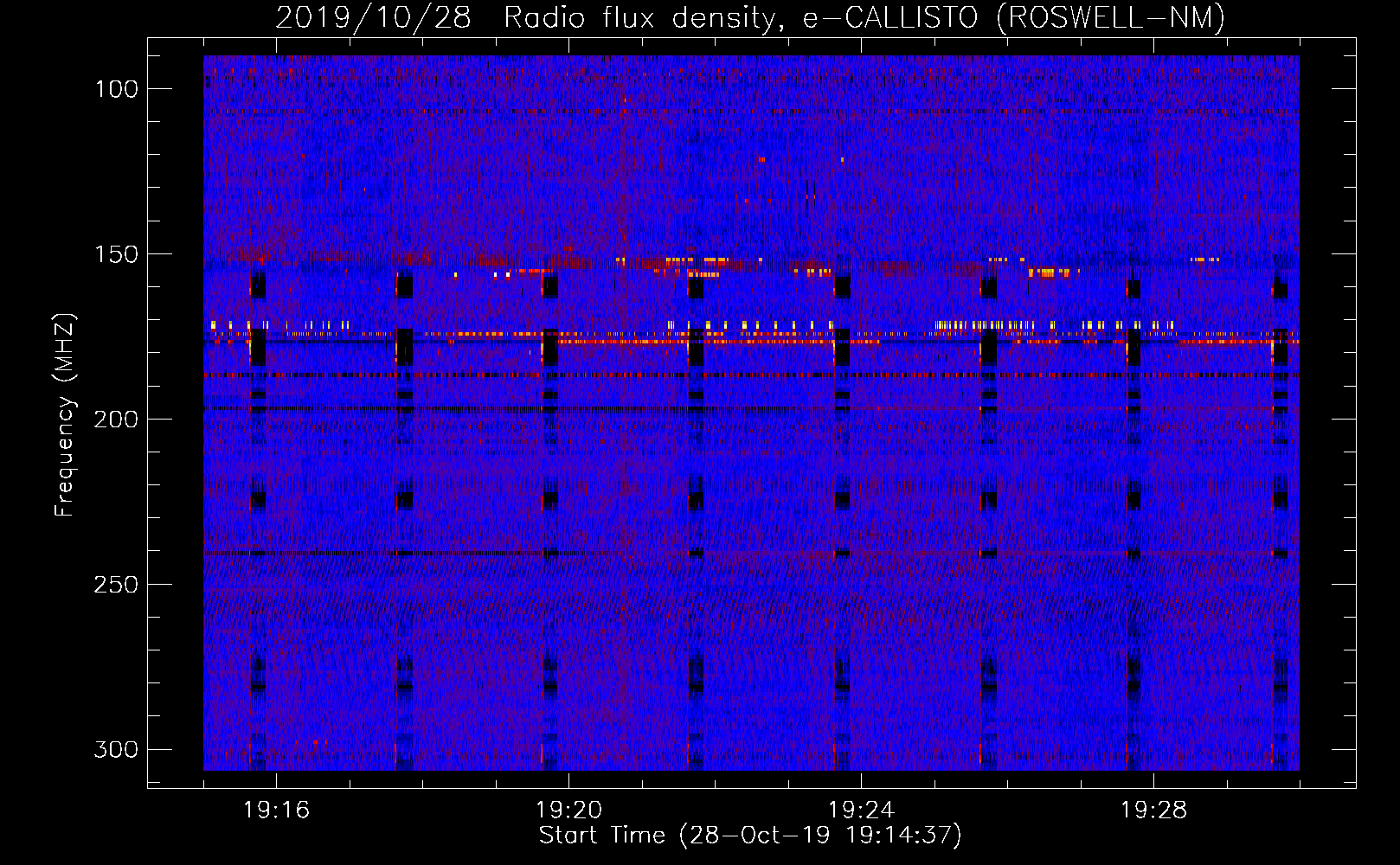Click the 200 frequency tick label
1400x865 pixels.
pos(116,420)
